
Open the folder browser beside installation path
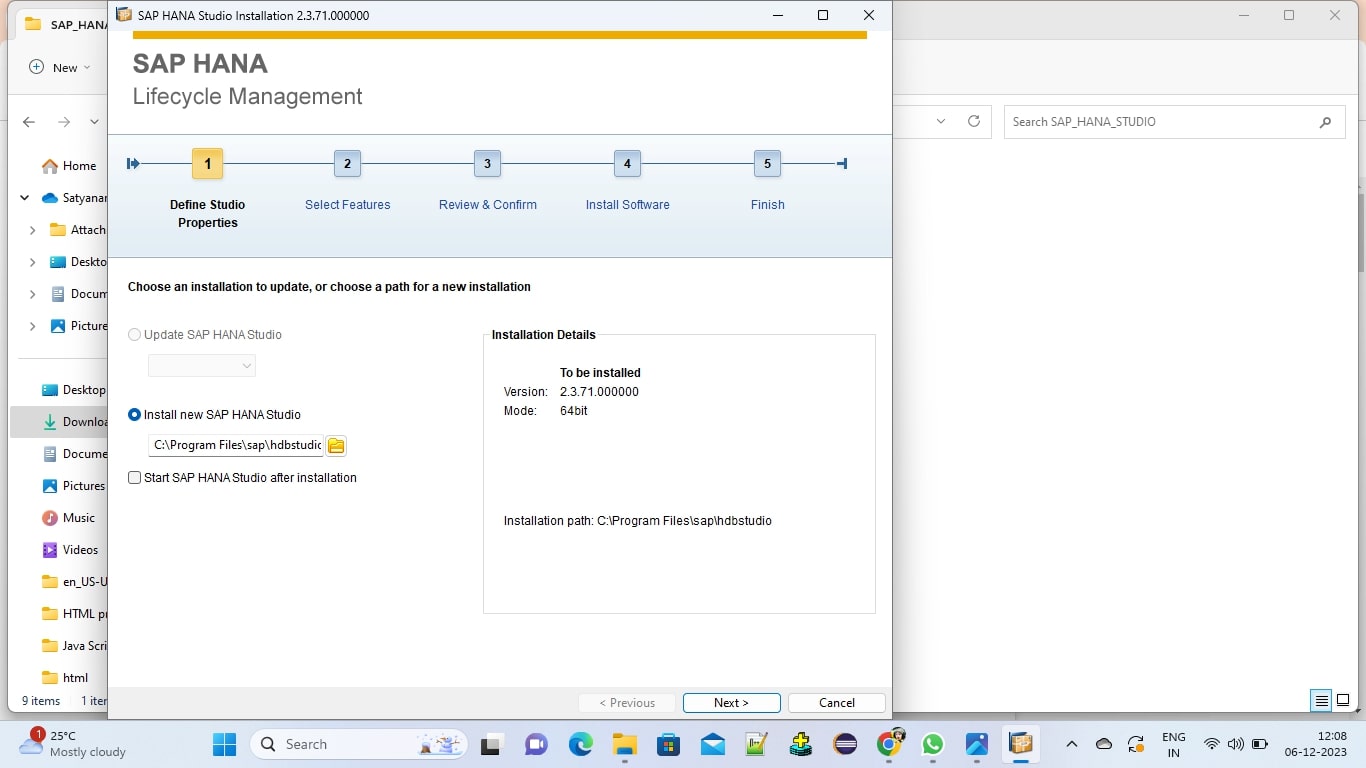(x=335, y=444)
